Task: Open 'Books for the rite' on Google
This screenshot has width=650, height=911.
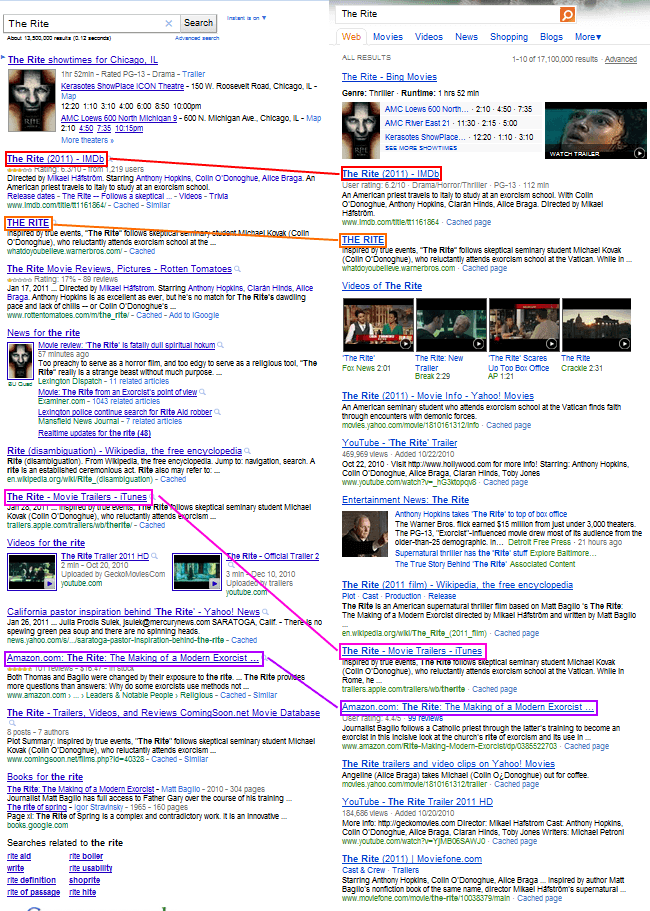Action: click(45, 777)
